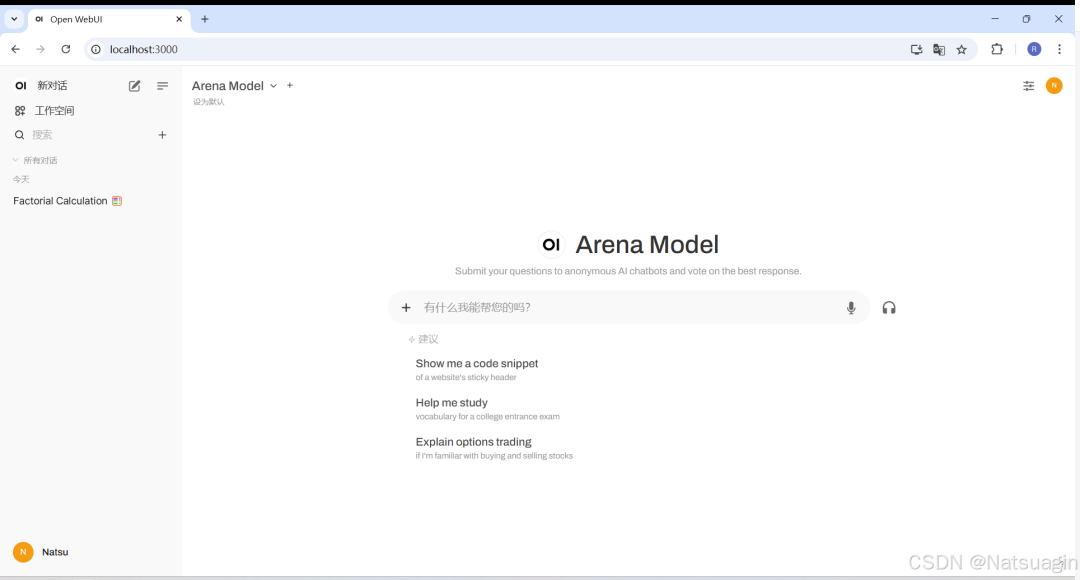Open user avatar menu at top right
The image size is (1080, 580).
[1054, 85]
